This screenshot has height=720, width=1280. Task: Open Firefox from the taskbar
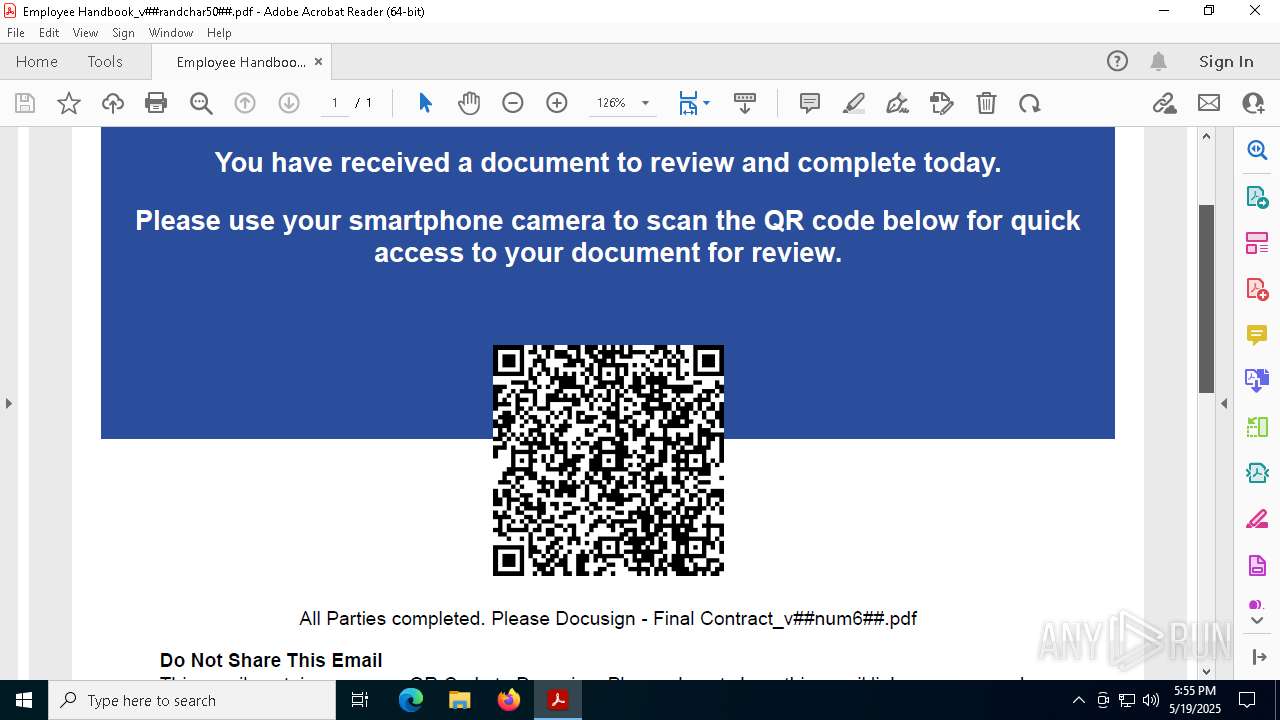click(509, 700)
